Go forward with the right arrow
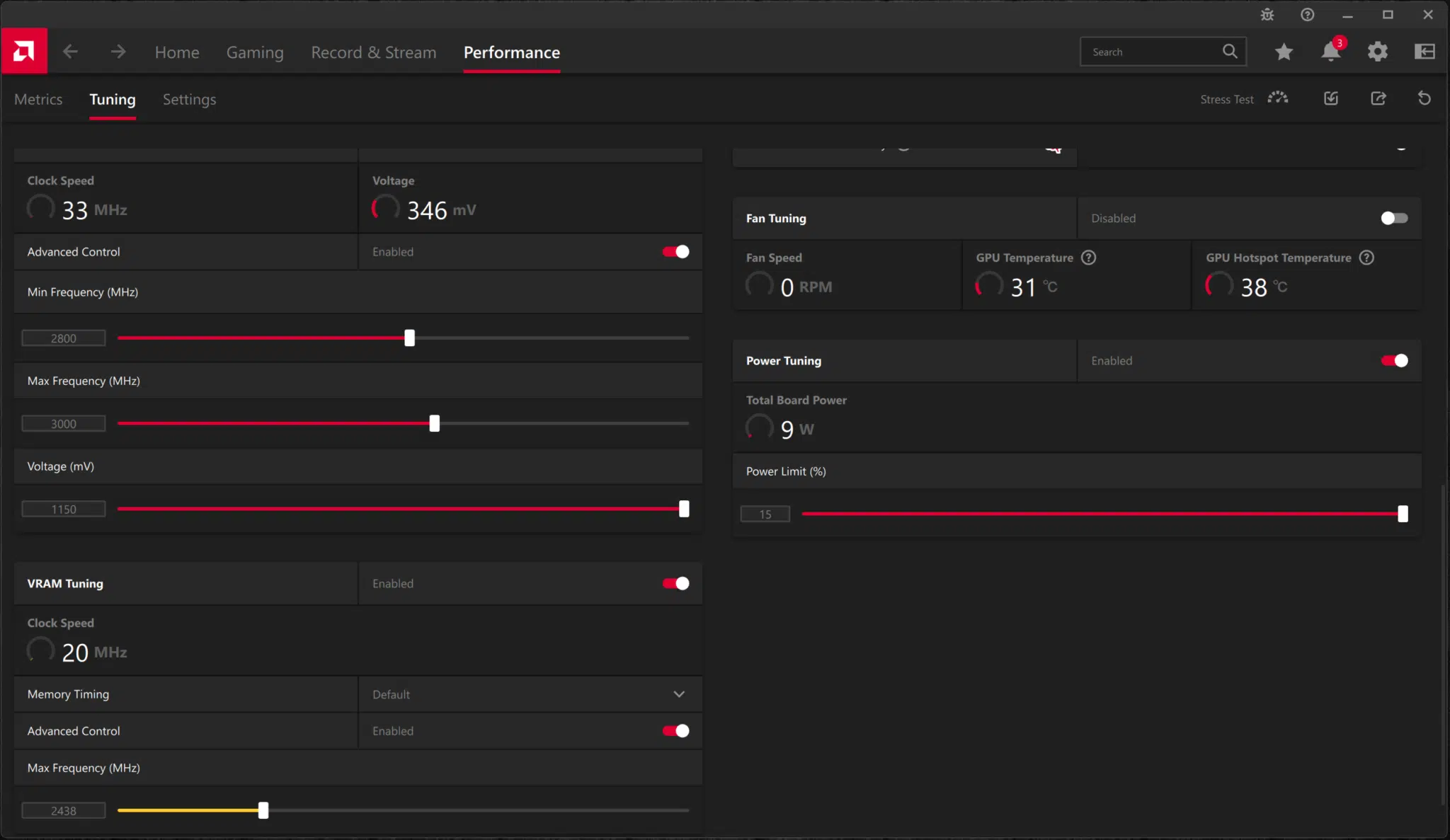The image size is (1450, 840). pos(118,52)
